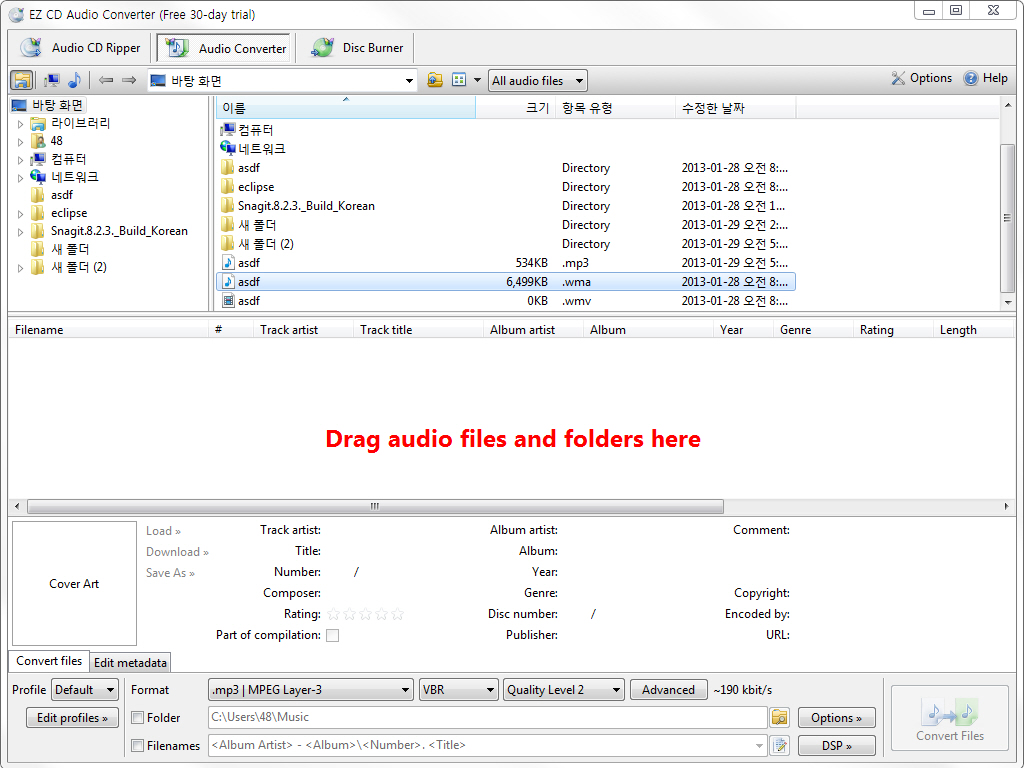
Task: Select the asdf .mp3 file
Action: pyautogui.click(x=505, y=263)
